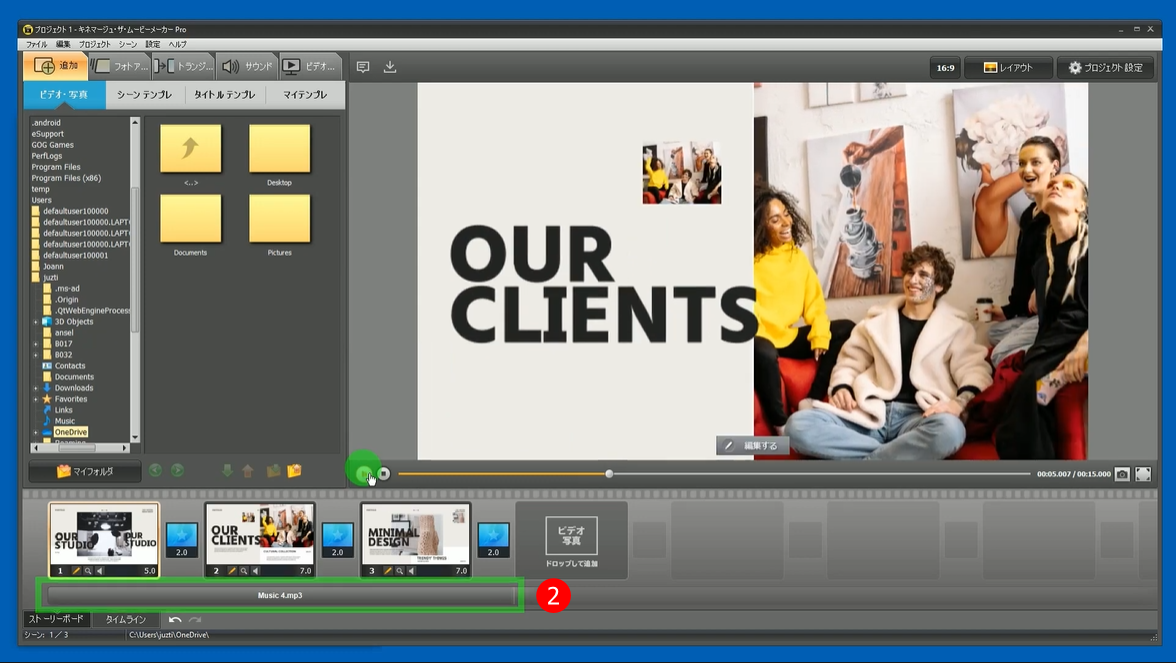The image size is (1176, 663).
Task: Click the プロジェクト設定 button
Action: click(x=1105, y=68)
